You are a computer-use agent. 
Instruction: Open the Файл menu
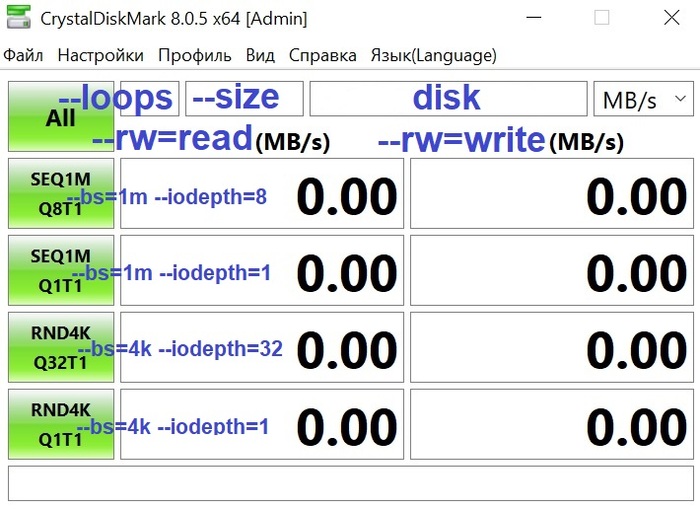point(23,55)
